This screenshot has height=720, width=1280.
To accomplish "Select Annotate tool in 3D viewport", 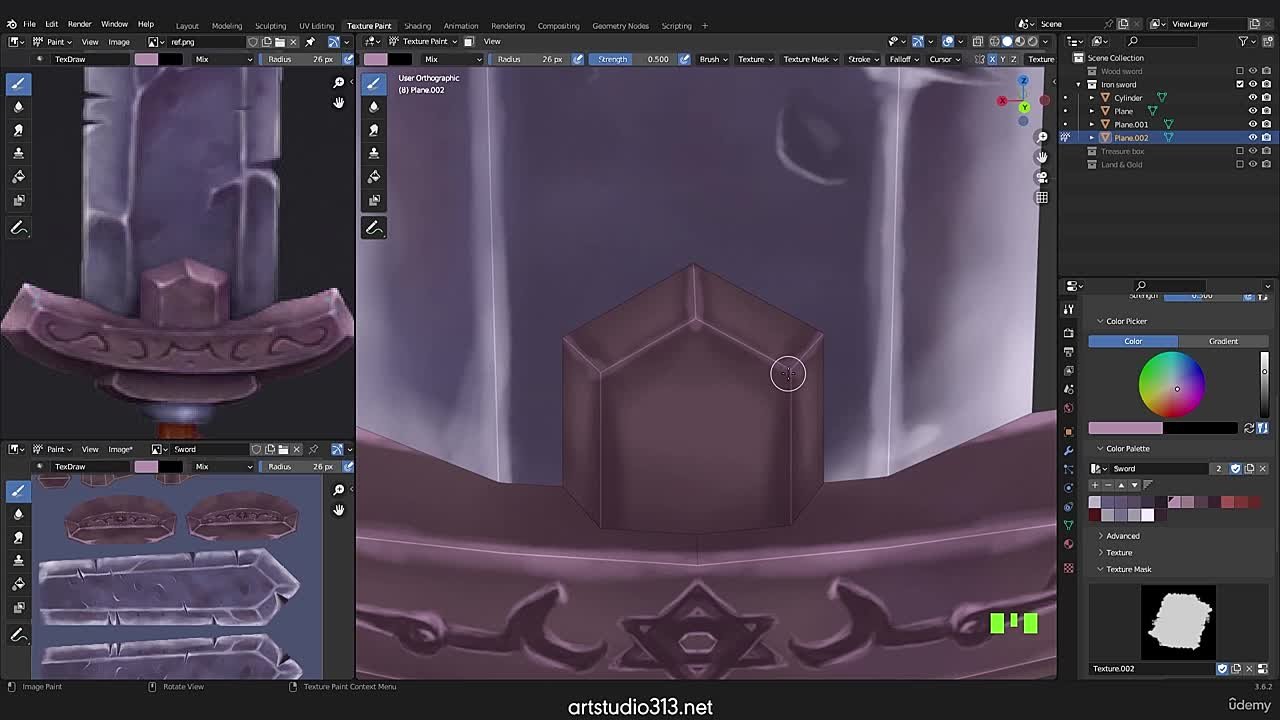I will pyautogui.click(x=374, y=228).
